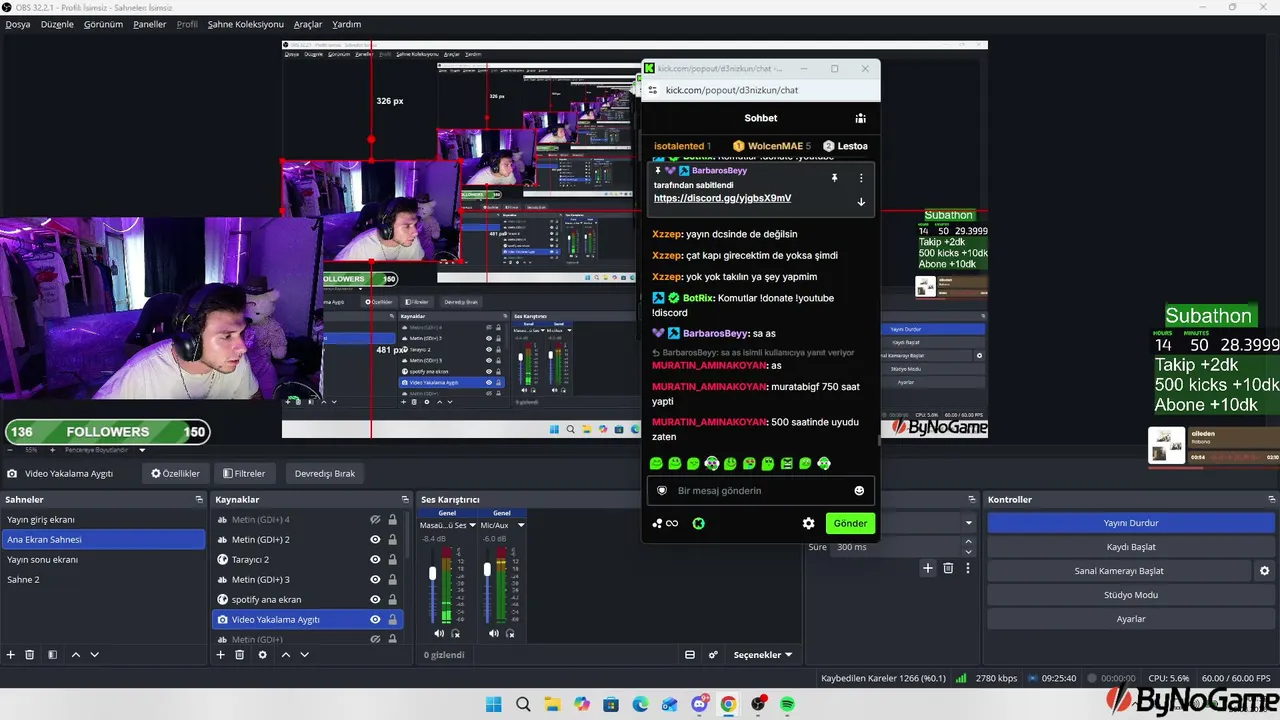Move the selected scene up
Image resolution: width=1280 pixels, height=720 pixels.
(76, 655)
